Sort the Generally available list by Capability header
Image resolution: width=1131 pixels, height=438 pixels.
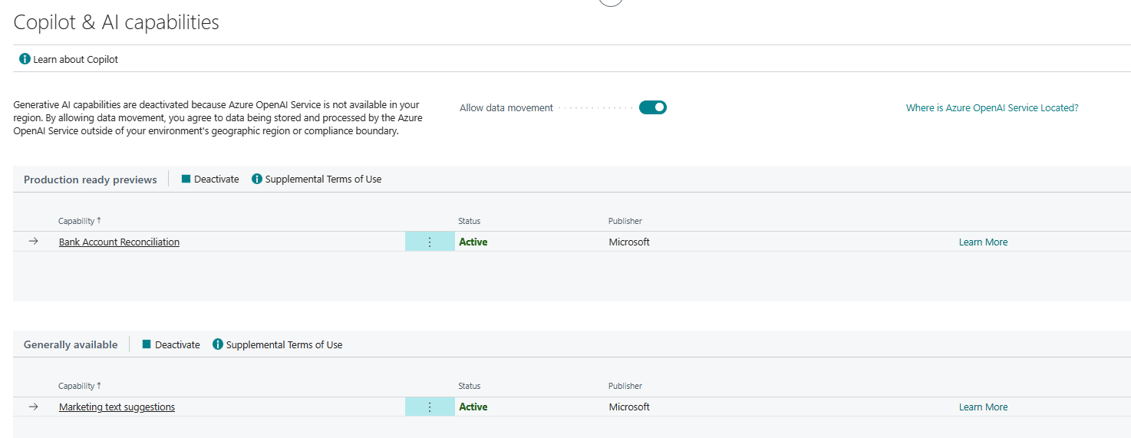click(x=79, y=386)
